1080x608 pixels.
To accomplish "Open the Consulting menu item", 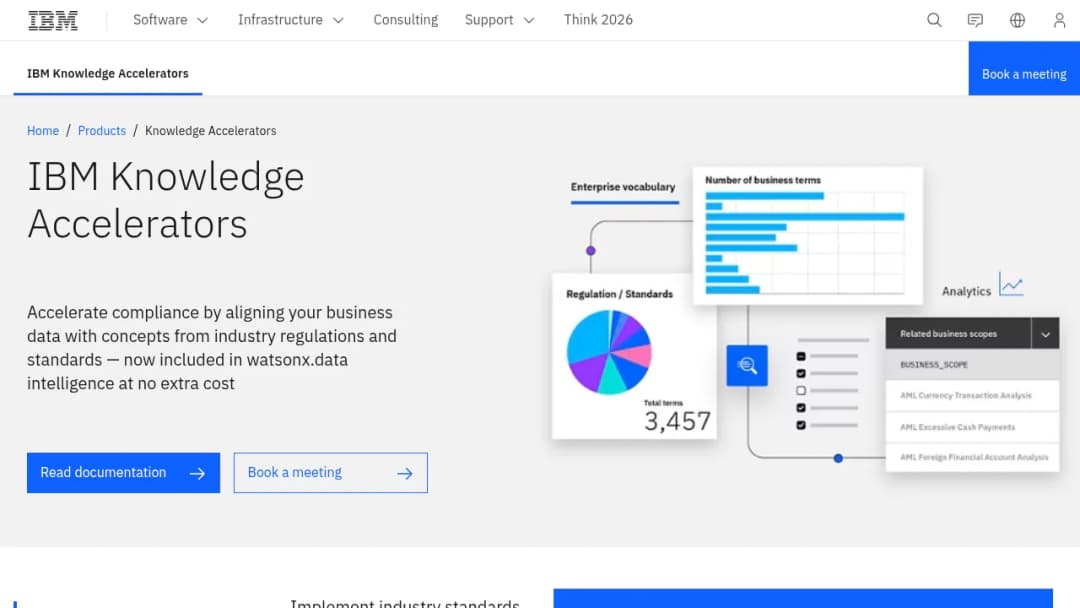I will pyautogui.click(x=406, y=20).
